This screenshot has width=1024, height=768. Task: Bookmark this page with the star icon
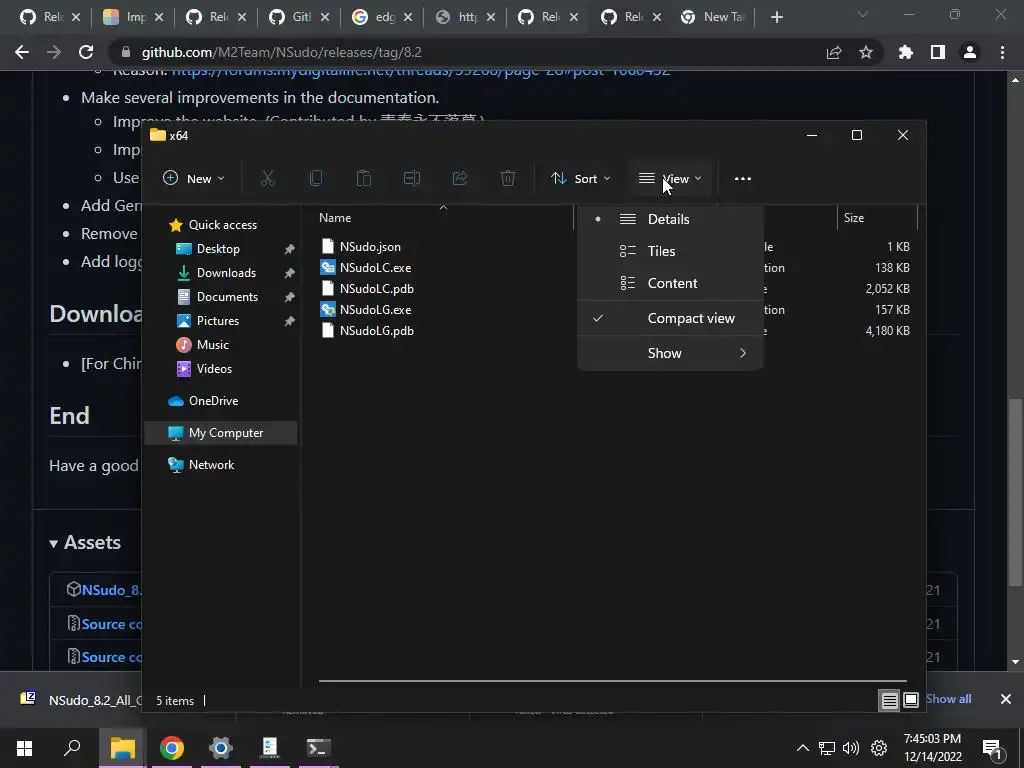click(x=866, y=52)
